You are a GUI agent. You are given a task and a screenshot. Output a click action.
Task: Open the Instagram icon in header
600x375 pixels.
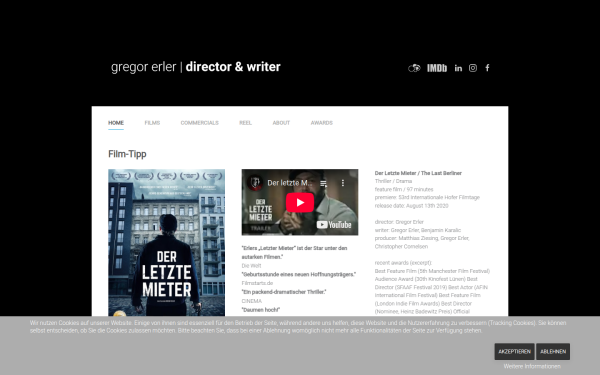(x=473, y=68)
